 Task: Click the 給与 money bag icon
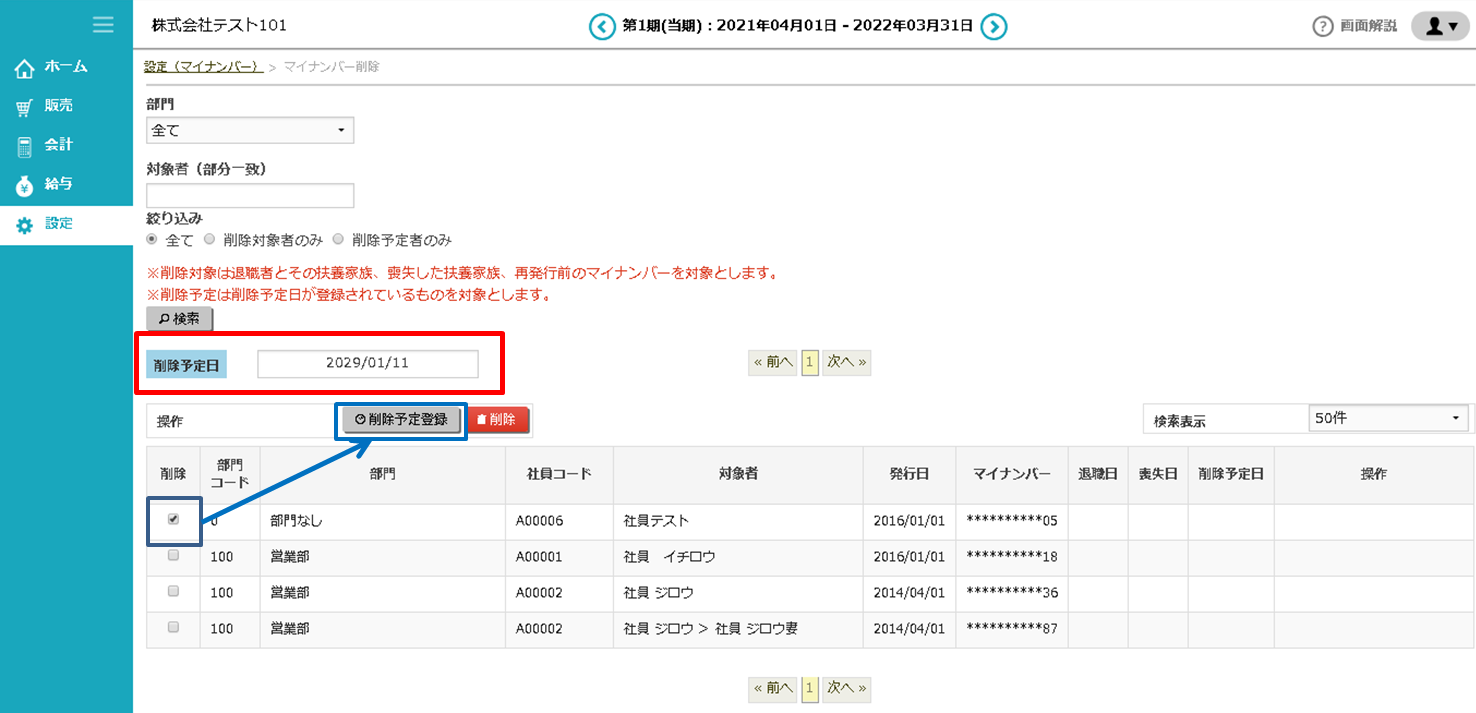tap(25, 185)
